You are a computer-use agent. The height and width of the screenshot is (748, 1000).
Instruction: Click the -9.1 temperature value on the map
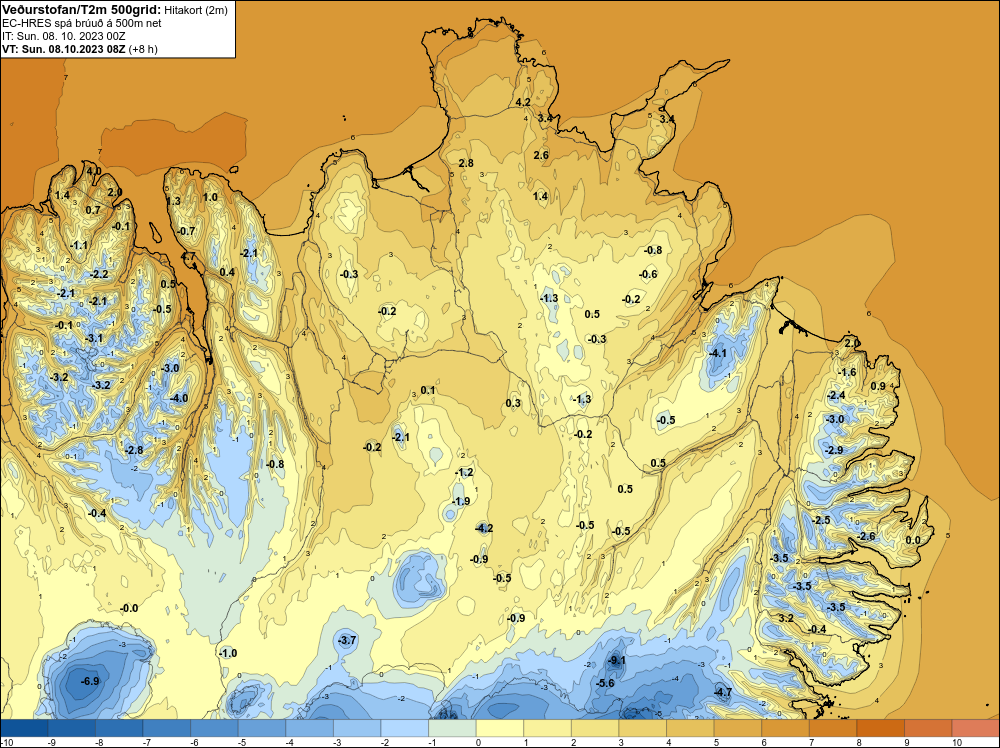click(616, 661)
